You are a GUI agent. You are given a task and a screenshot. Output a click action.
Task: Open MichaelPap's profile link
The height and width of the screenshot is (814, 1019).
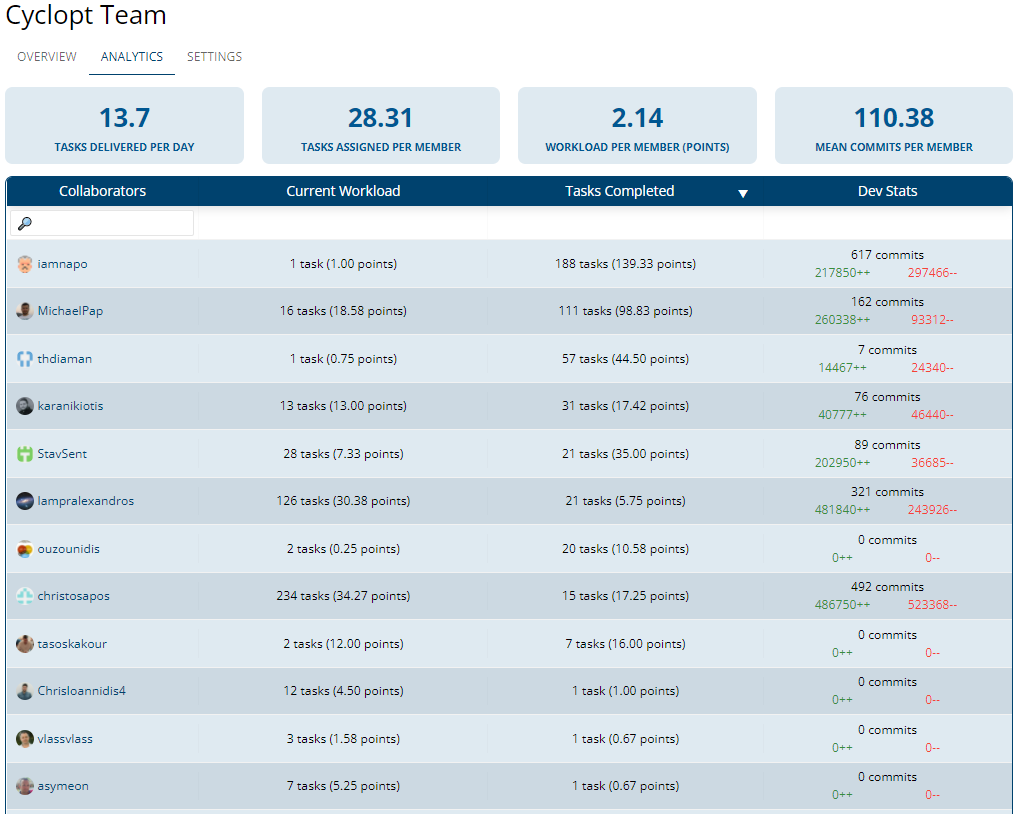[70, 311]
